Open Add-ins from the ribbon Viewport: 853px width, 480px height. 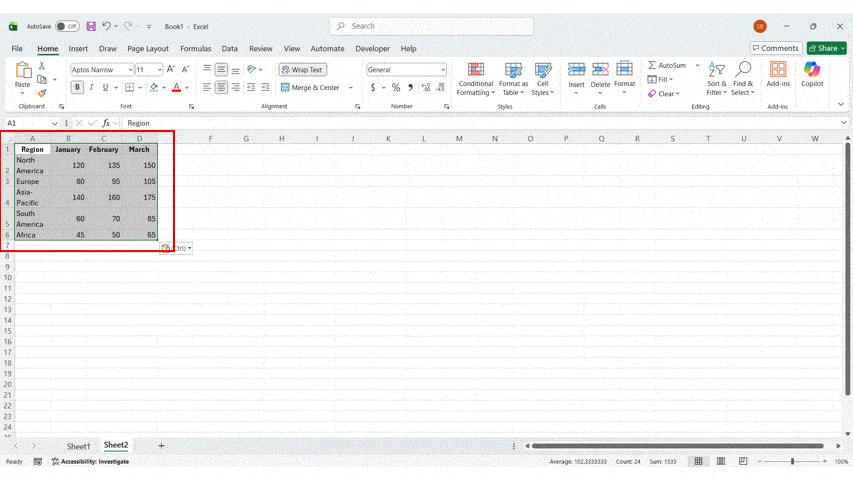click(x=778, y=74)
